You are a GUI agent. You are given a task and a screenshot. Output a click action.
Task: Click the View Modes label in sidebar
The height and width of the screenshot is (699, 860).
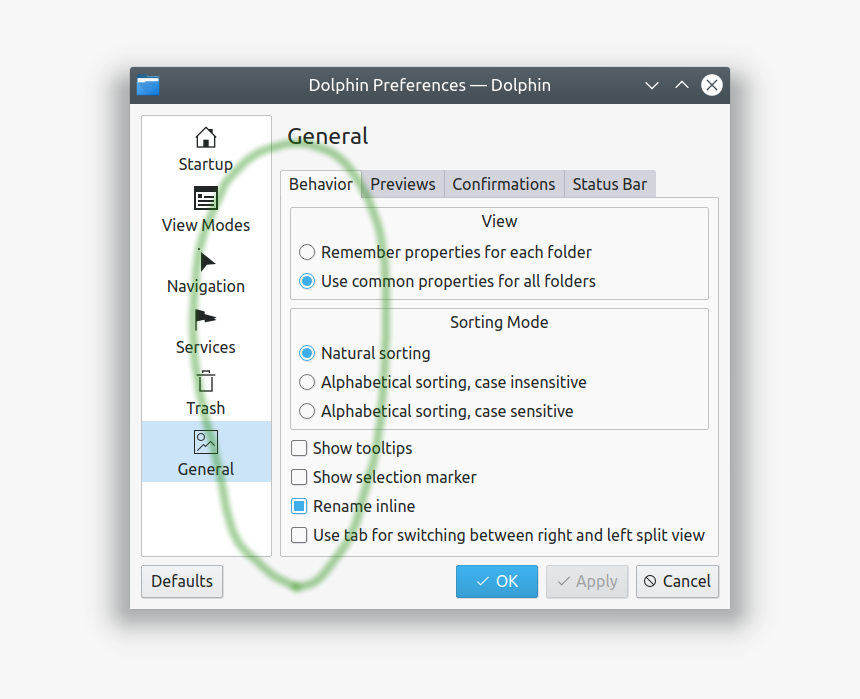(206, 225)
